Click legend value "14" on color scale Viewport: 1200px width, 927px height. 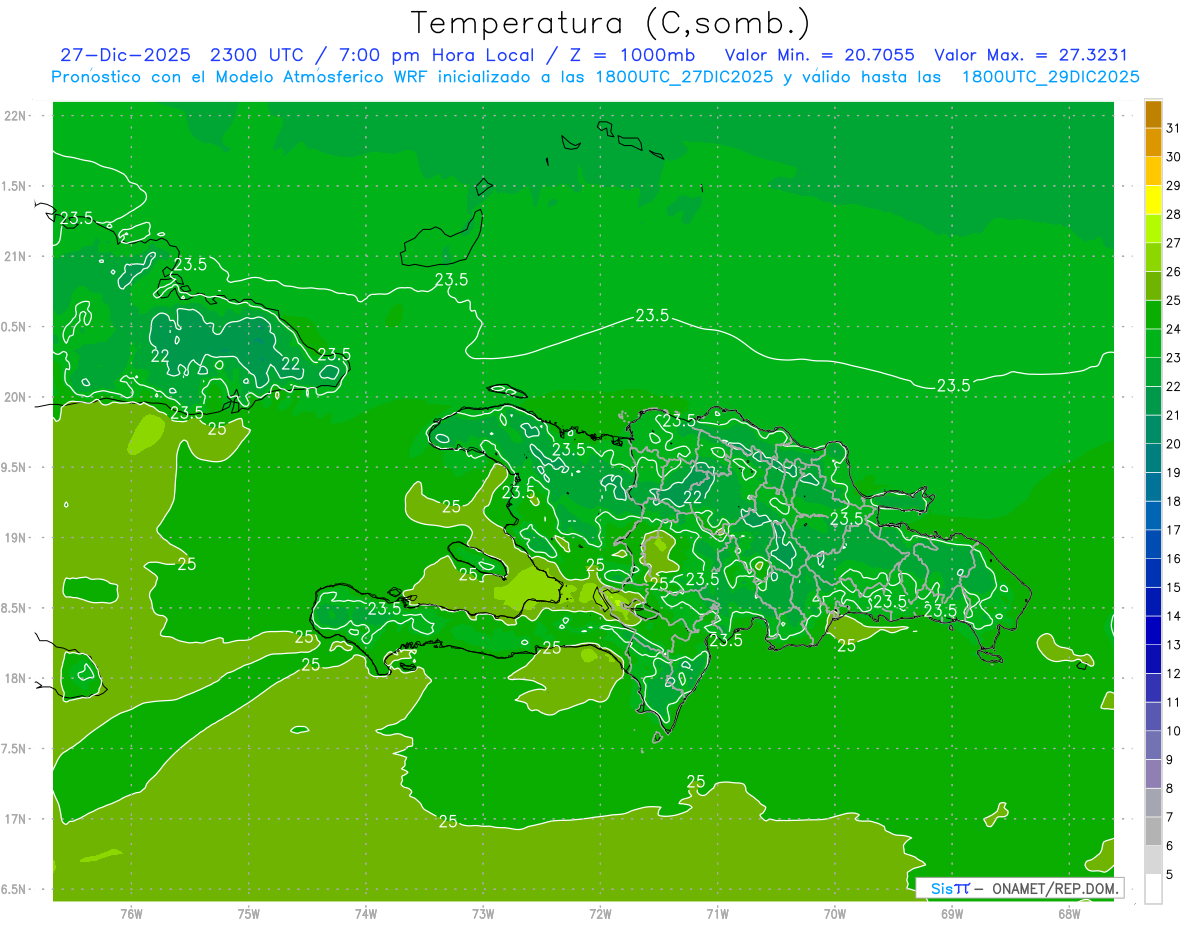pos(1173,616)
